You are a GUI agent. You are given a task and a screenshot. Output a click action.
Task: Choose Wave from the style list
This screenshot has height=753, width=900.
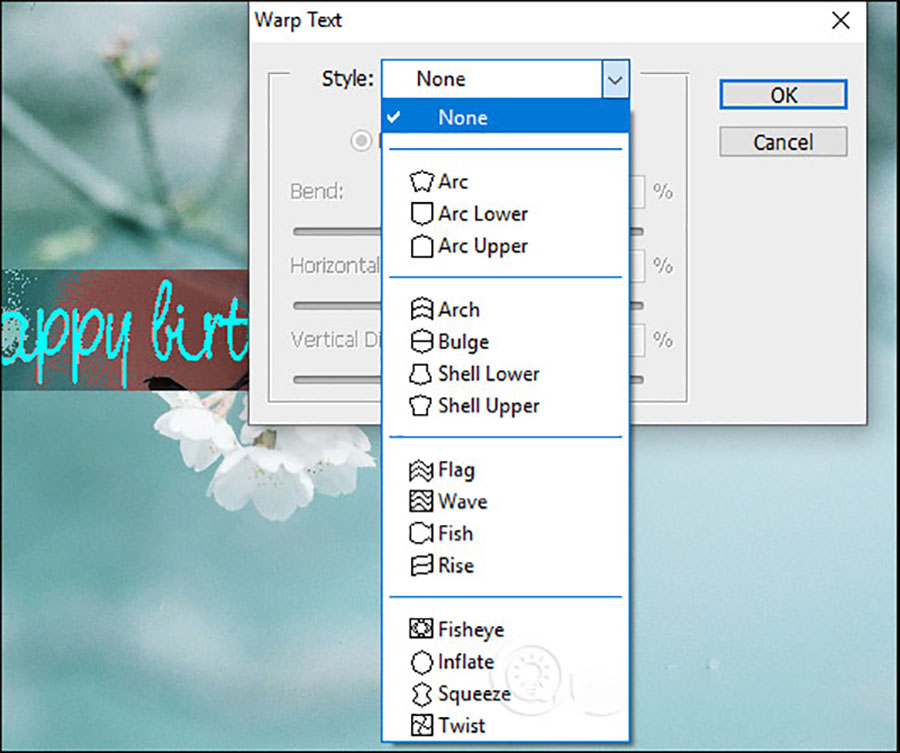[x=462, y=502]
